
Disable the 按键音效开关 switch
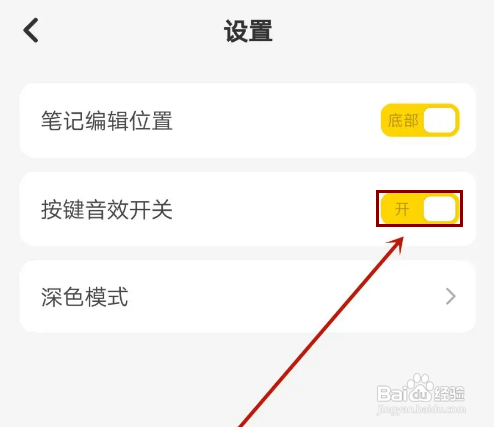coord(420,209)
